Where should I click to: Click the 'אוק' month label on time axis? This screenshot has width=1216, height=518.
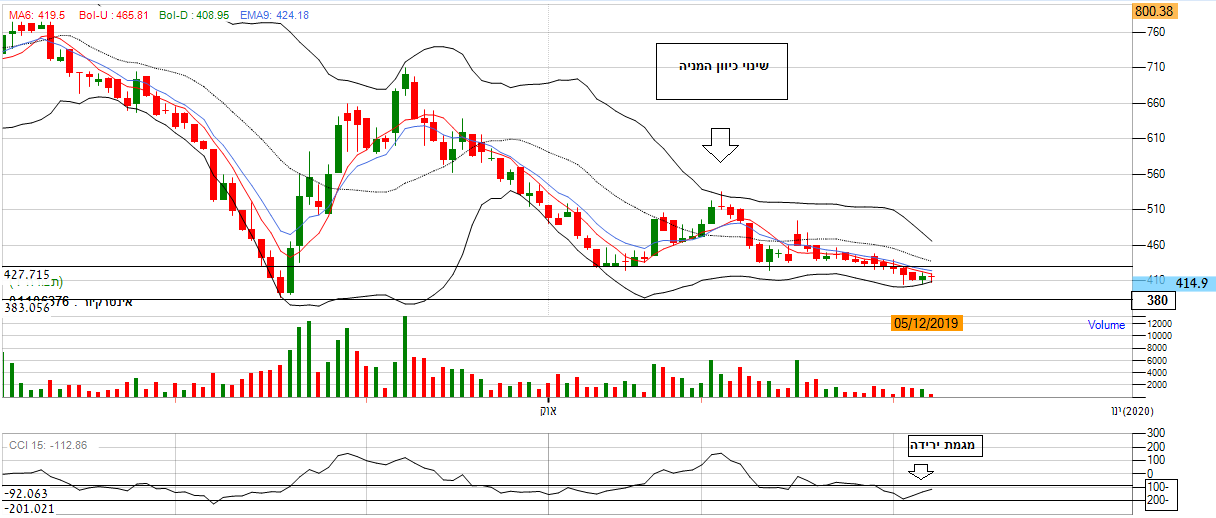coord(546,411)
